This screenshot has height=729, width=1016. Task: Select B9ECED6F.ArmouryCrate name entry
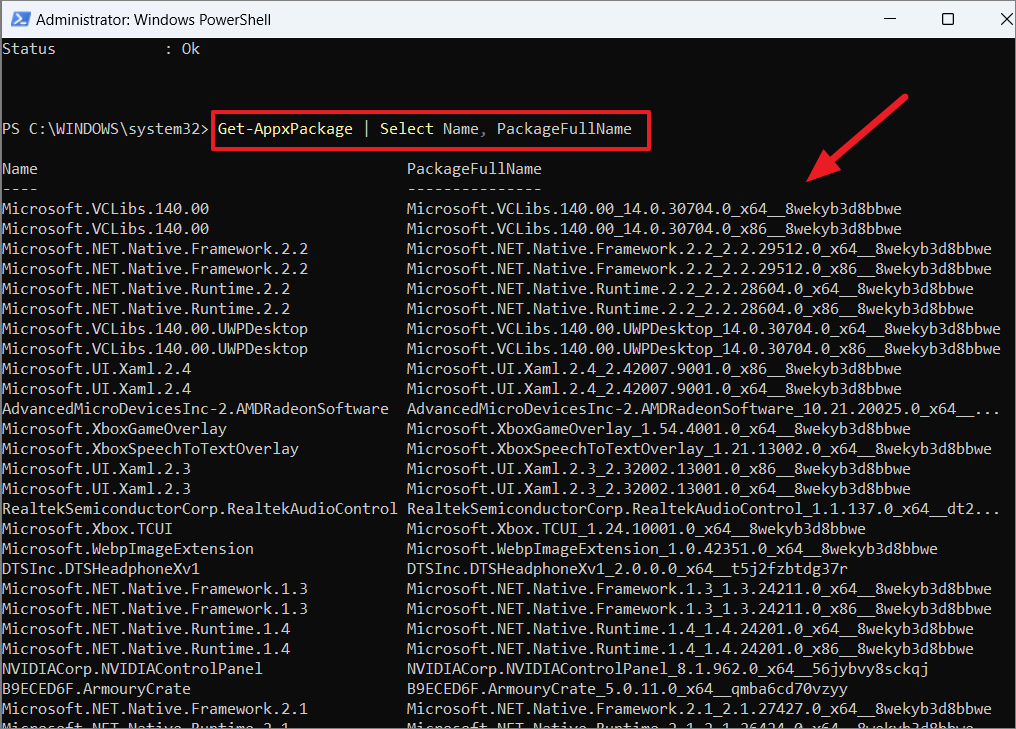coord(97,689)
